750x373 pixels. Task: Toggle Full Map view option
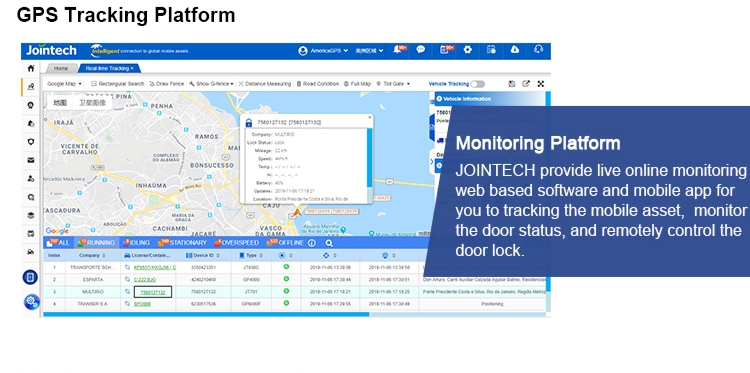357,84
